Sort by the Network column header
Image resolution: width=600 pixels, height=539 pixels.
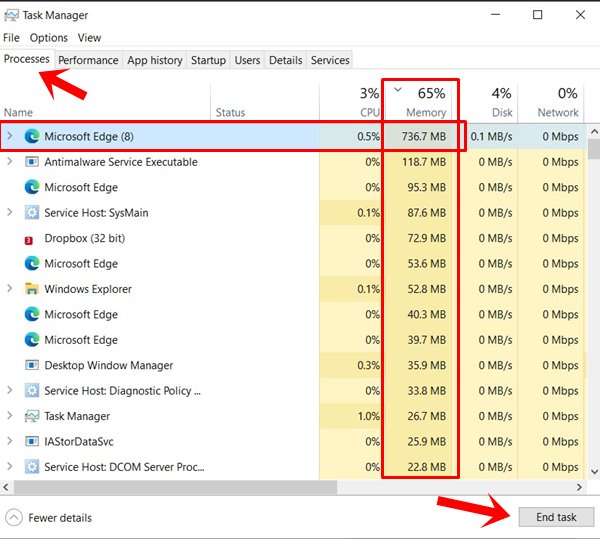tap(551, 103)
